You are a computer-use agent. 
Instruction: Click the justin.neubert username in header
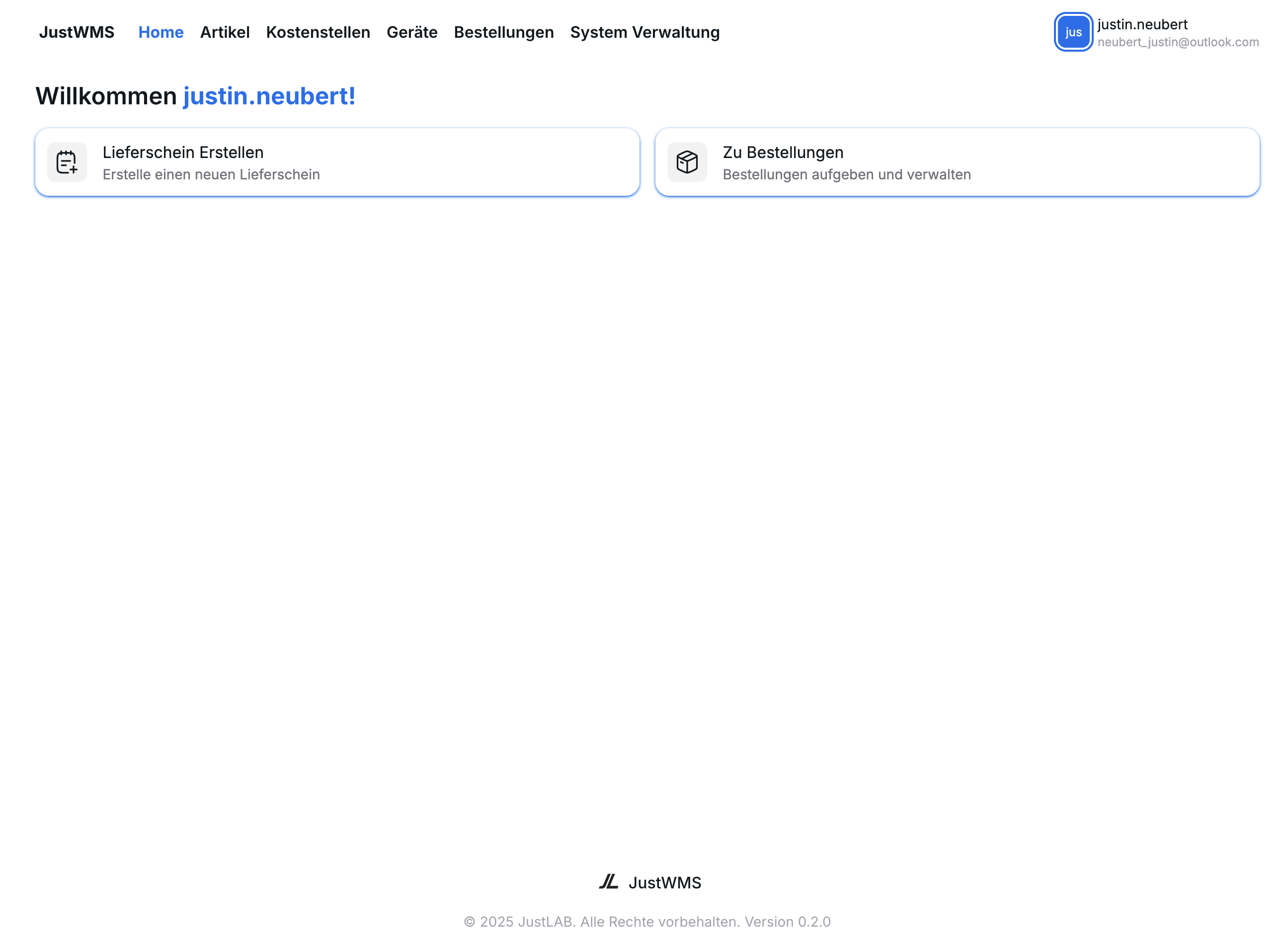1142,24
